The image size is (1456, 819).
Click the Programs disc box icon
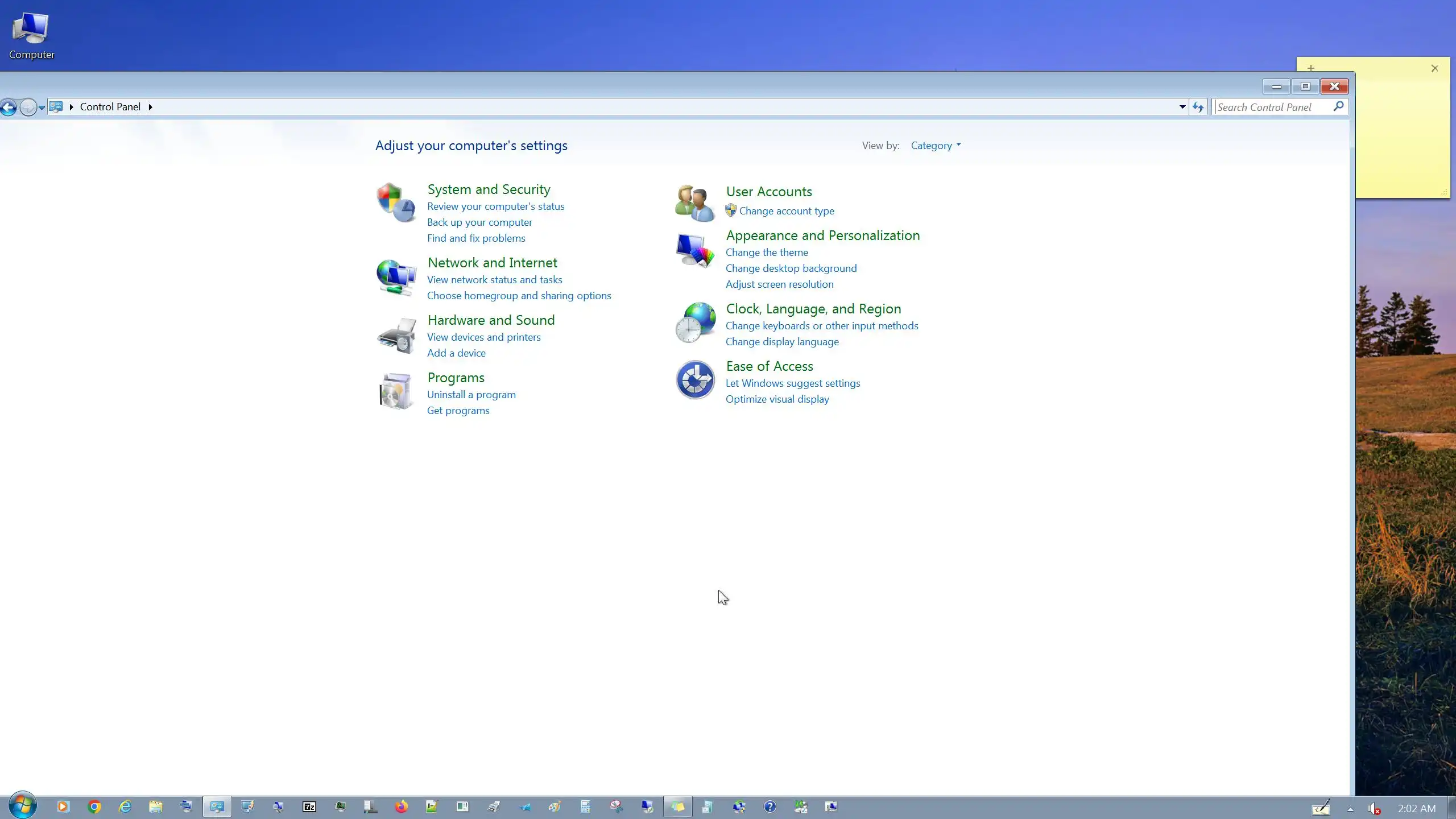[x=396, y=391]
